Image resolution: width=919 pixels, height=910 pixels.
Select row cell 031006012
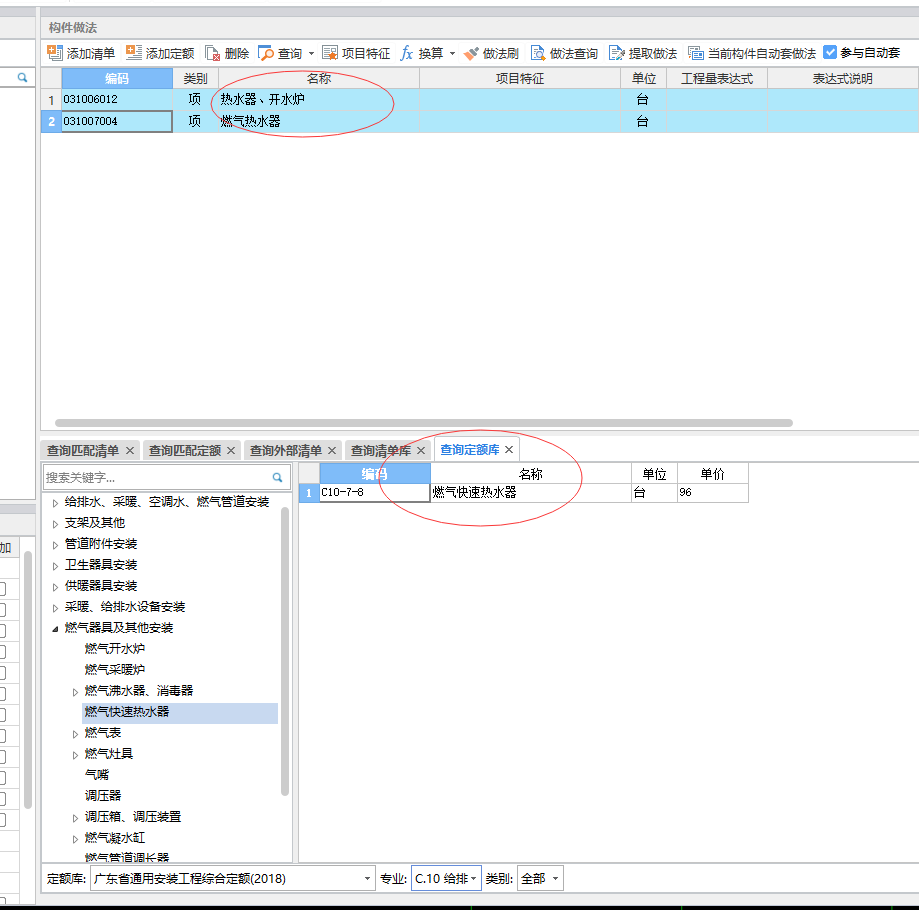tap(117, 99)
